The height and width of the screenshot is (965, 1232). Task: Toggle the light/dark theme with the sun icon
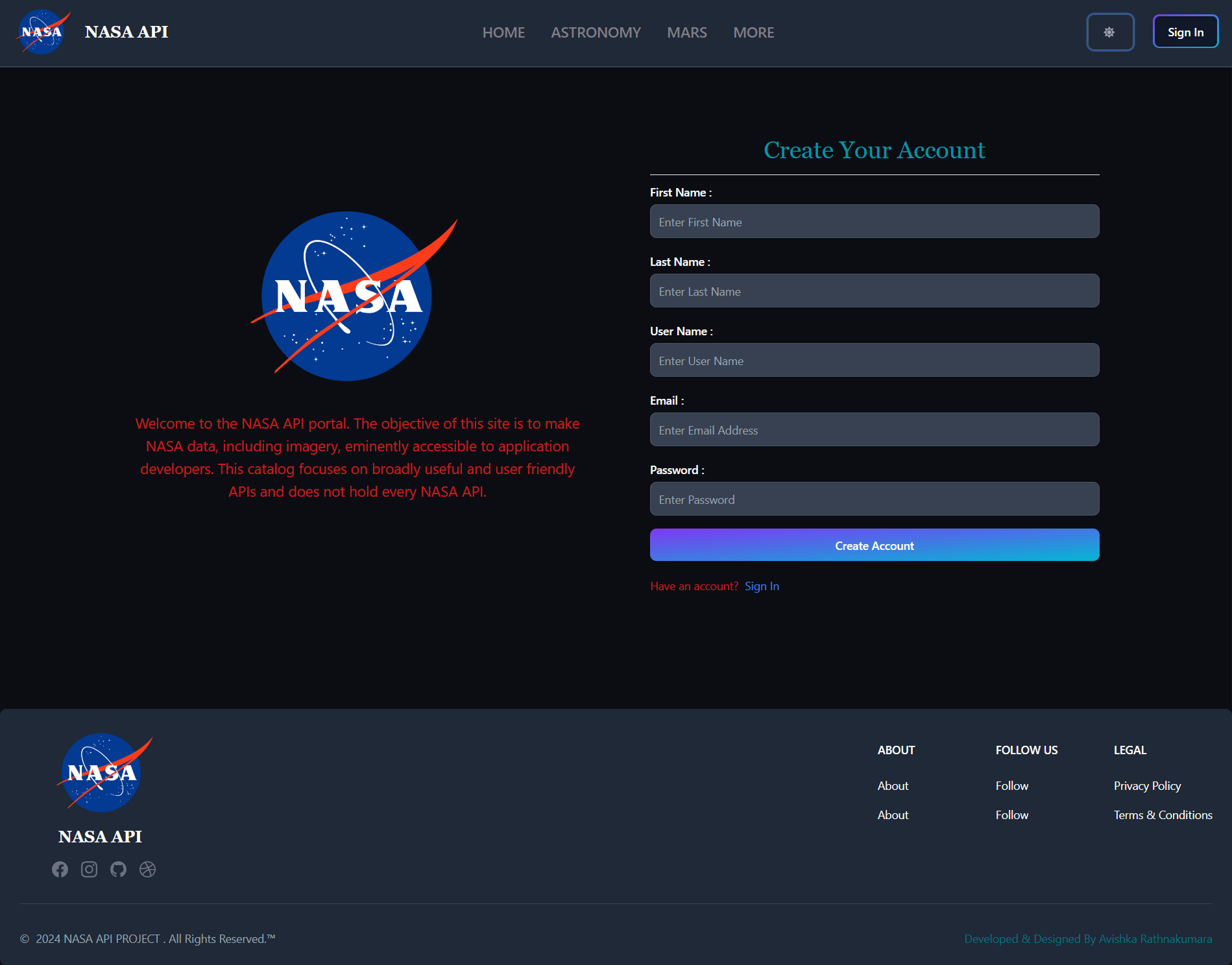[x=1110, y=32]
